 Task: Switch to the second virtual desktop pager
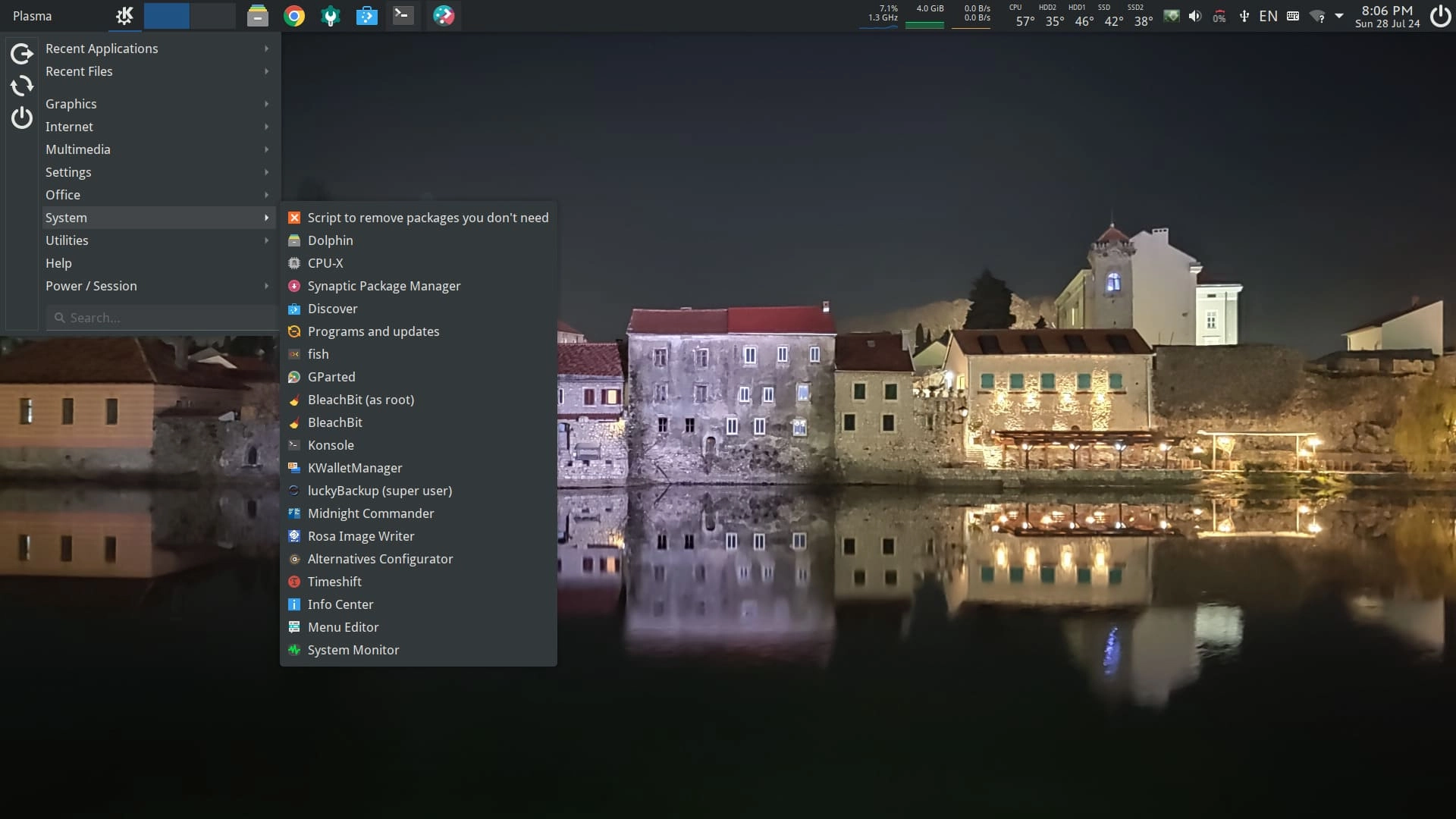coord(213,16)
